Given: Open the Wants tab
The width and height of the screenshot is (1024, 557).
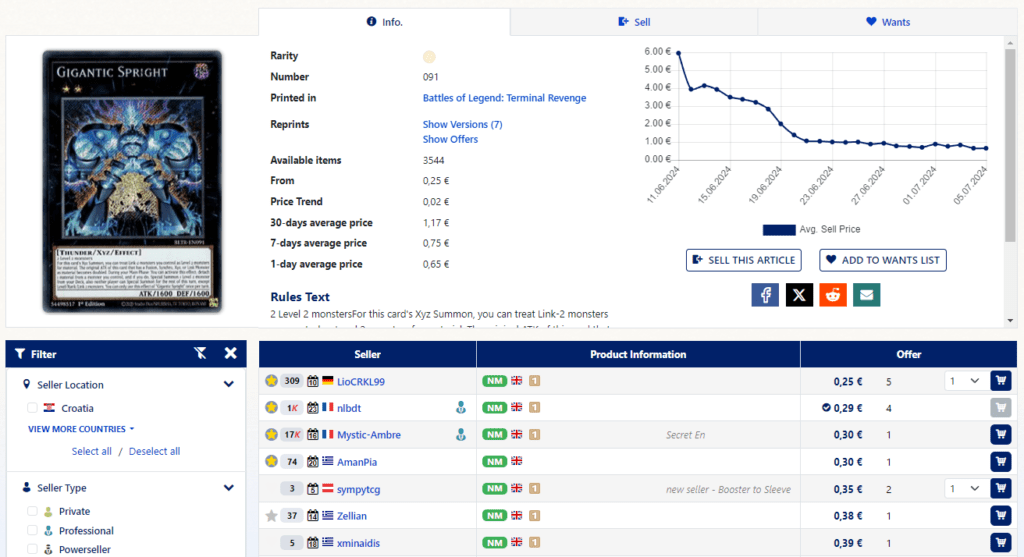Looking at the screenshot, I should 888,22.
